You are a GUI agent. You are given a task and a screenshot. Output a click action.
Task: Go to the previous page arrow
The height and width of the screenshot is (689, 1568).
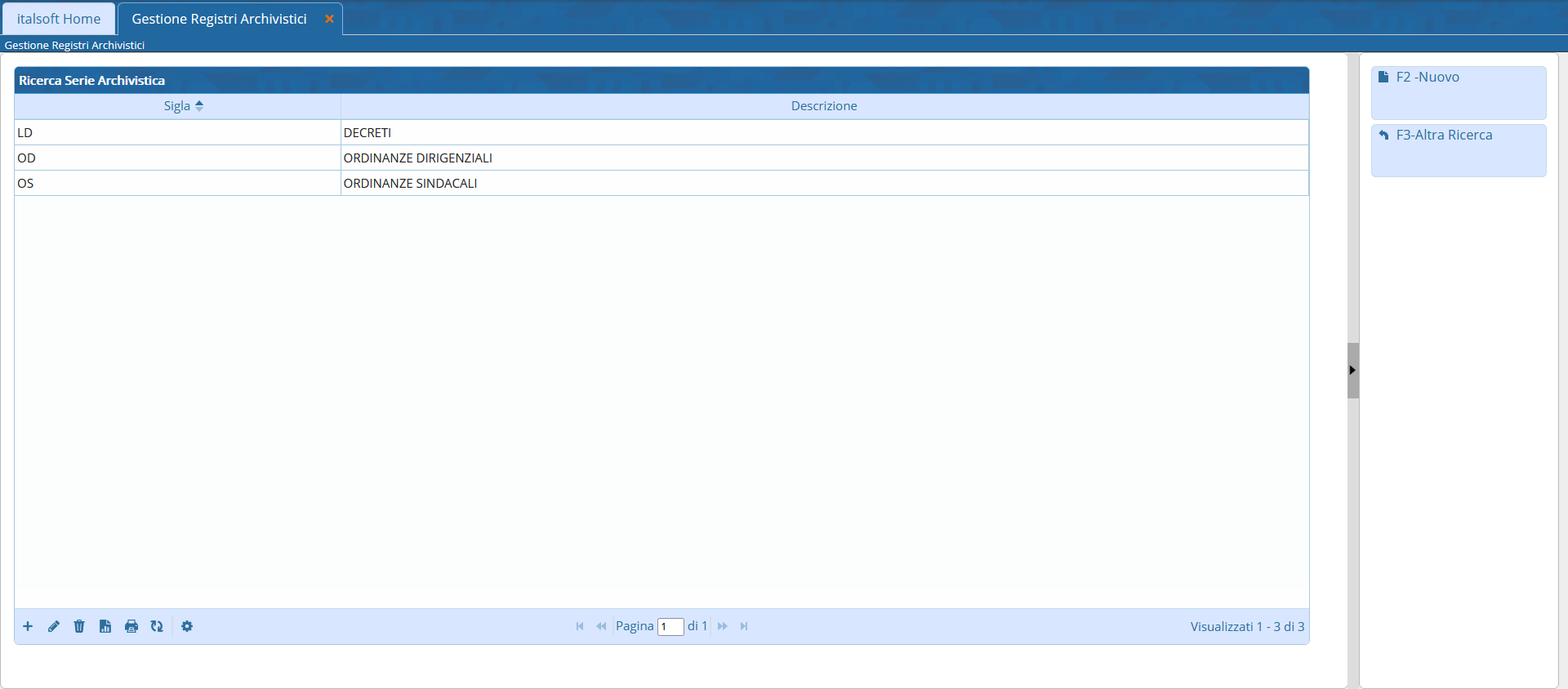601,626
